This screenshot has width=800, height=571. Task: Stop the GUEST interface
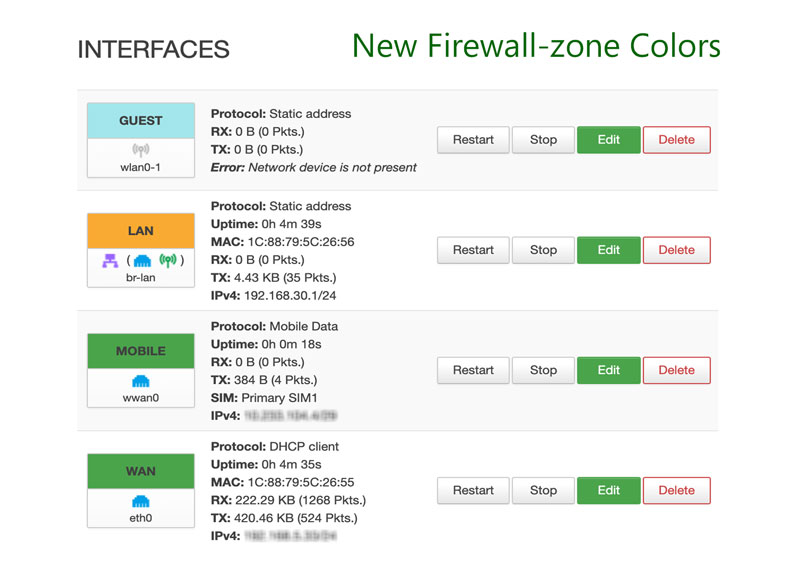(543, 140)
